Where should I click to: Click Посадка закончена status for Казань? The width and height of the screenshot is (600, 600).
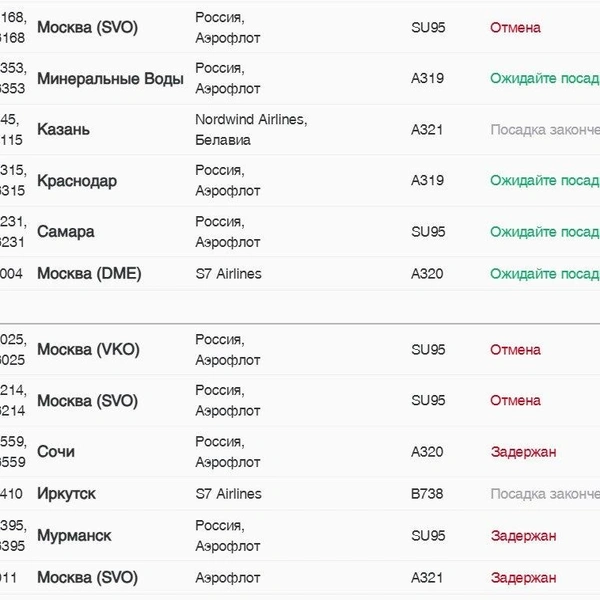545,130
